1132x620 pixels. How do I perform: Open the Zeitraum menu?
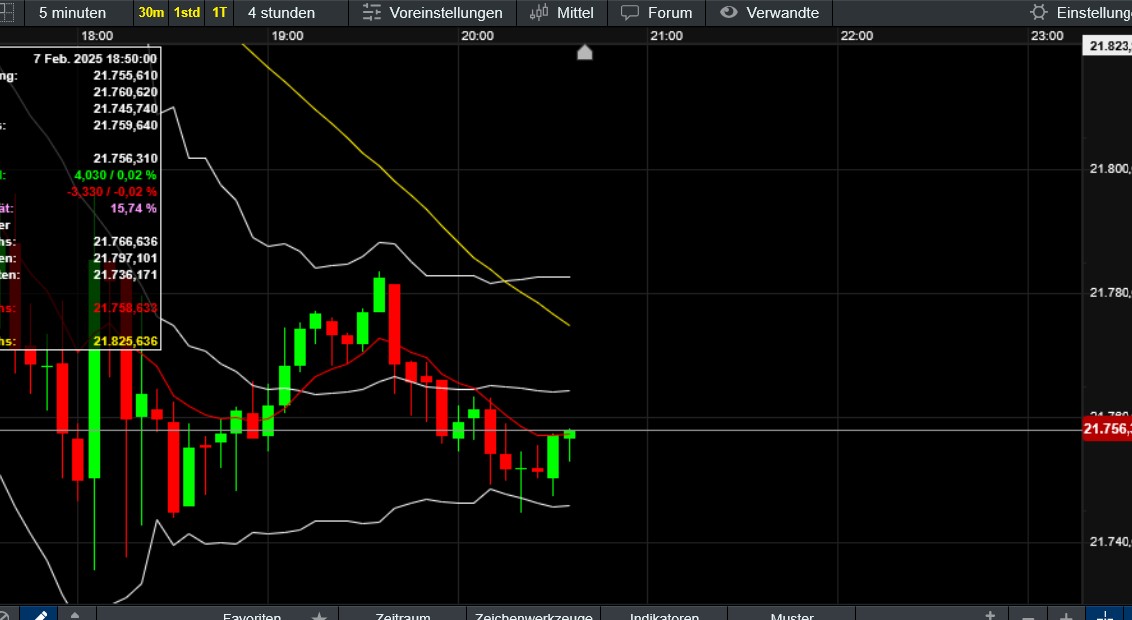[x=402, y=617]
